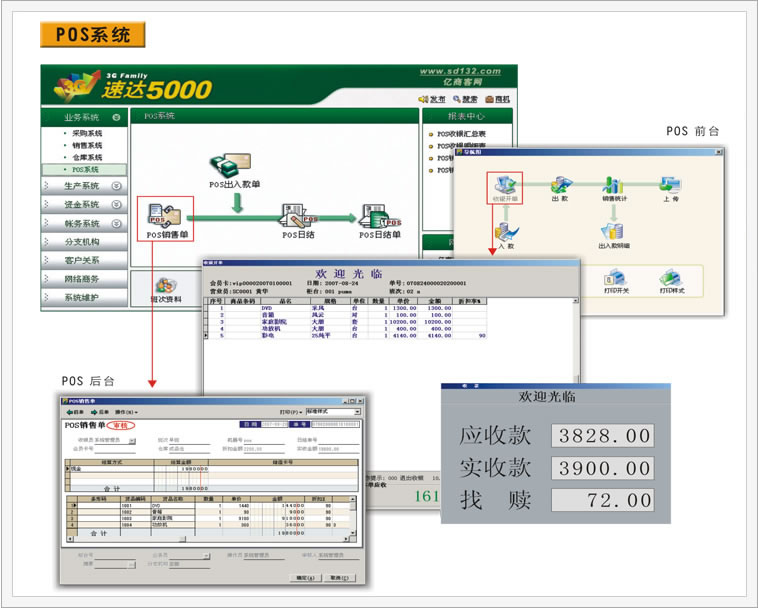Click the POS收银汇总表 report link
The width and height of the screenshot is (758, 608).
[463, 133]
